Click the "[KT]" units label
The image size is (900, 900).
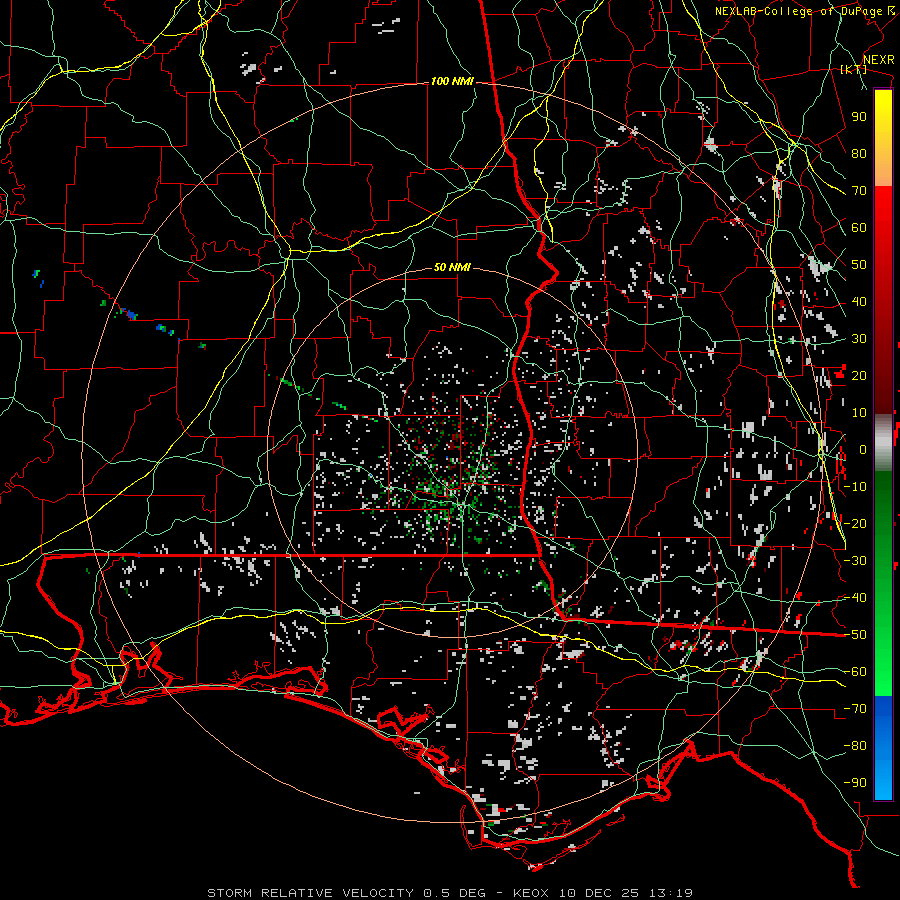tap(853, 69)
